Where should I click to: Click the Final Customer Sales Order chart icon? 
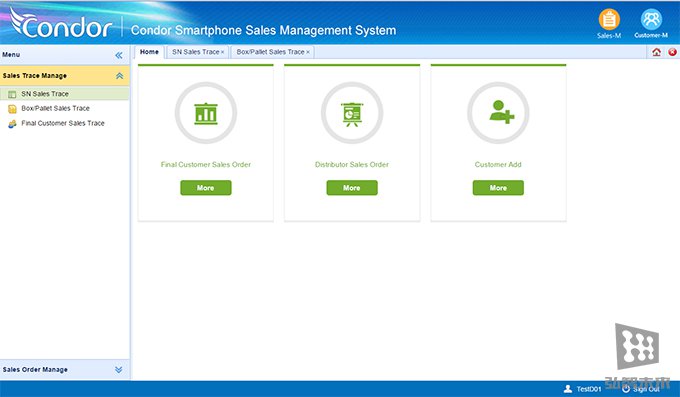click(x=206, y=113)
